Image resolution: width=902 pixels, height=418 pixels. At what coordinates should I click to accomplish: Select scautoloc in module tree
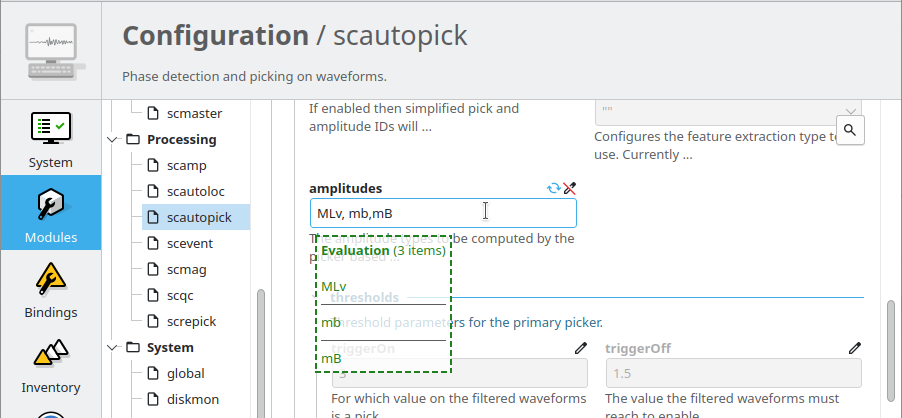pos(196,191)
